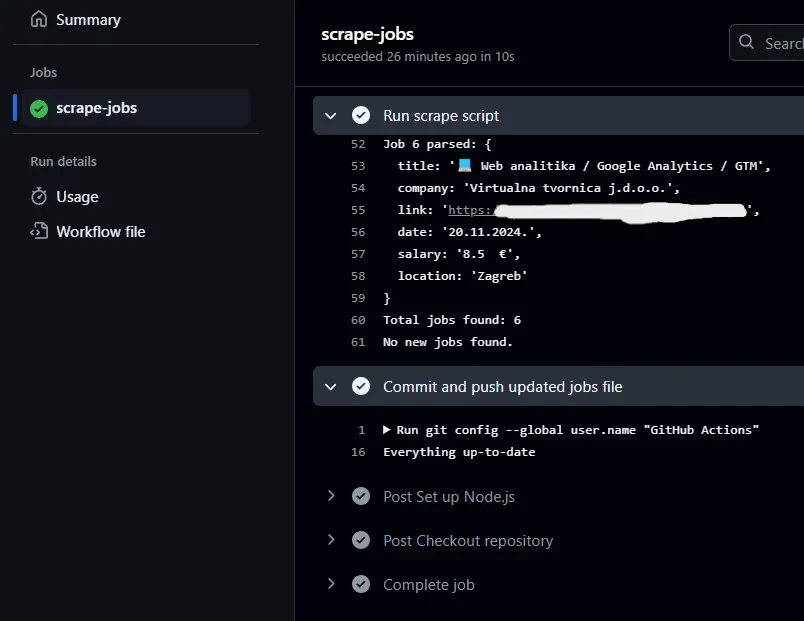Click checkmark icon on Run scrape script

361,116
